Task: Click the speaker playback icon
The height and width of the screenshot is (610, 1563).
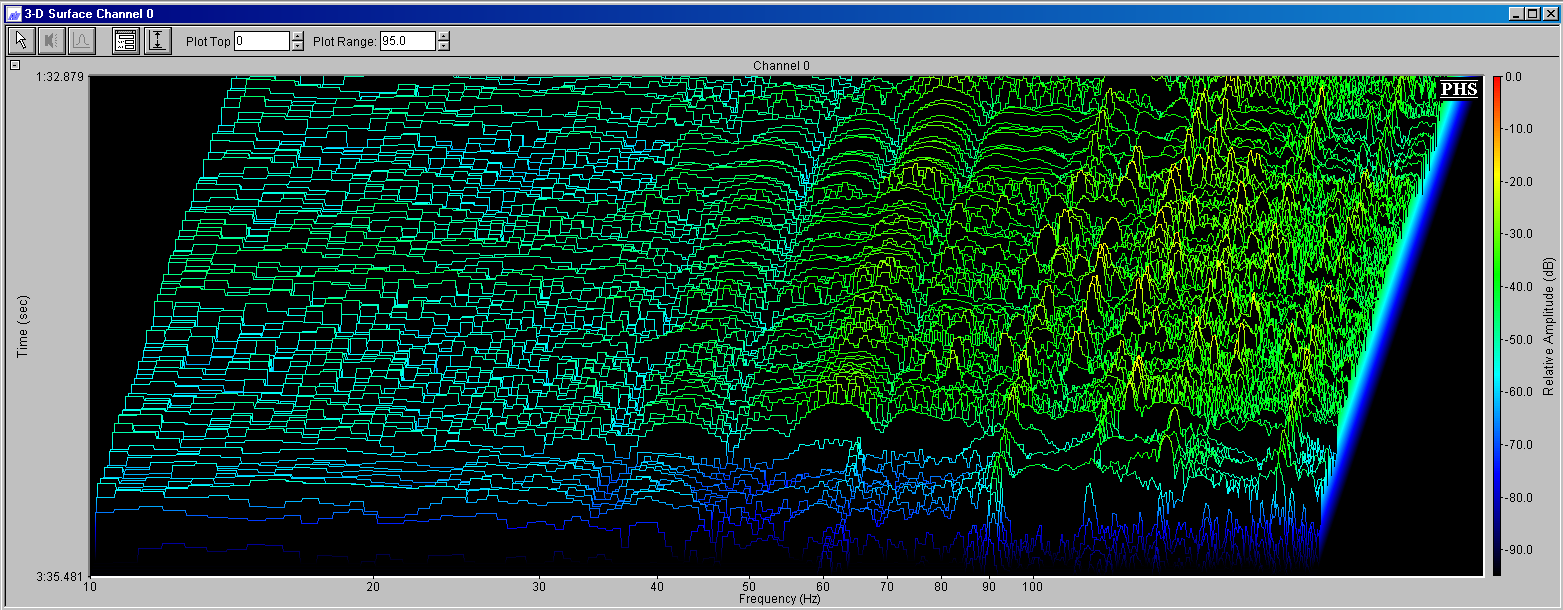Action: click(51, 41)
